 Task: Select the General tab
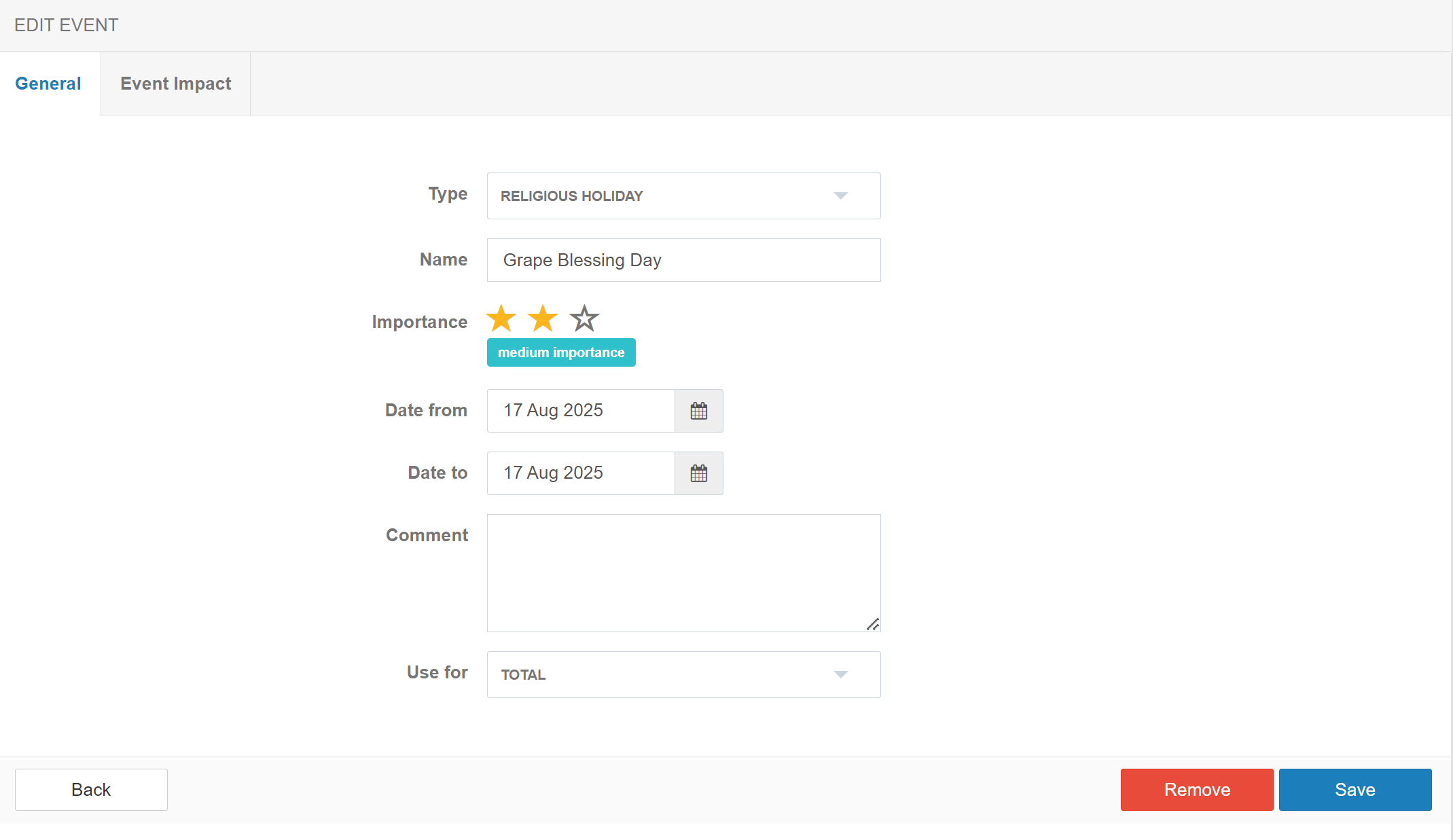48,84
